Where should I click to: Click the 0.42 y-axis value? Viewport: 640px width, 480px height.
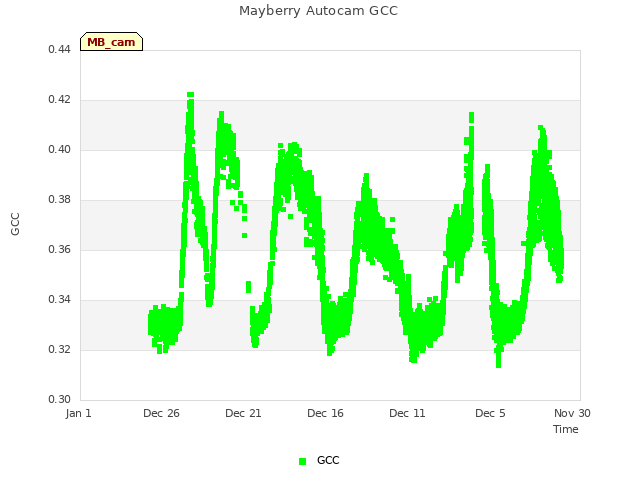pos(60,100)
